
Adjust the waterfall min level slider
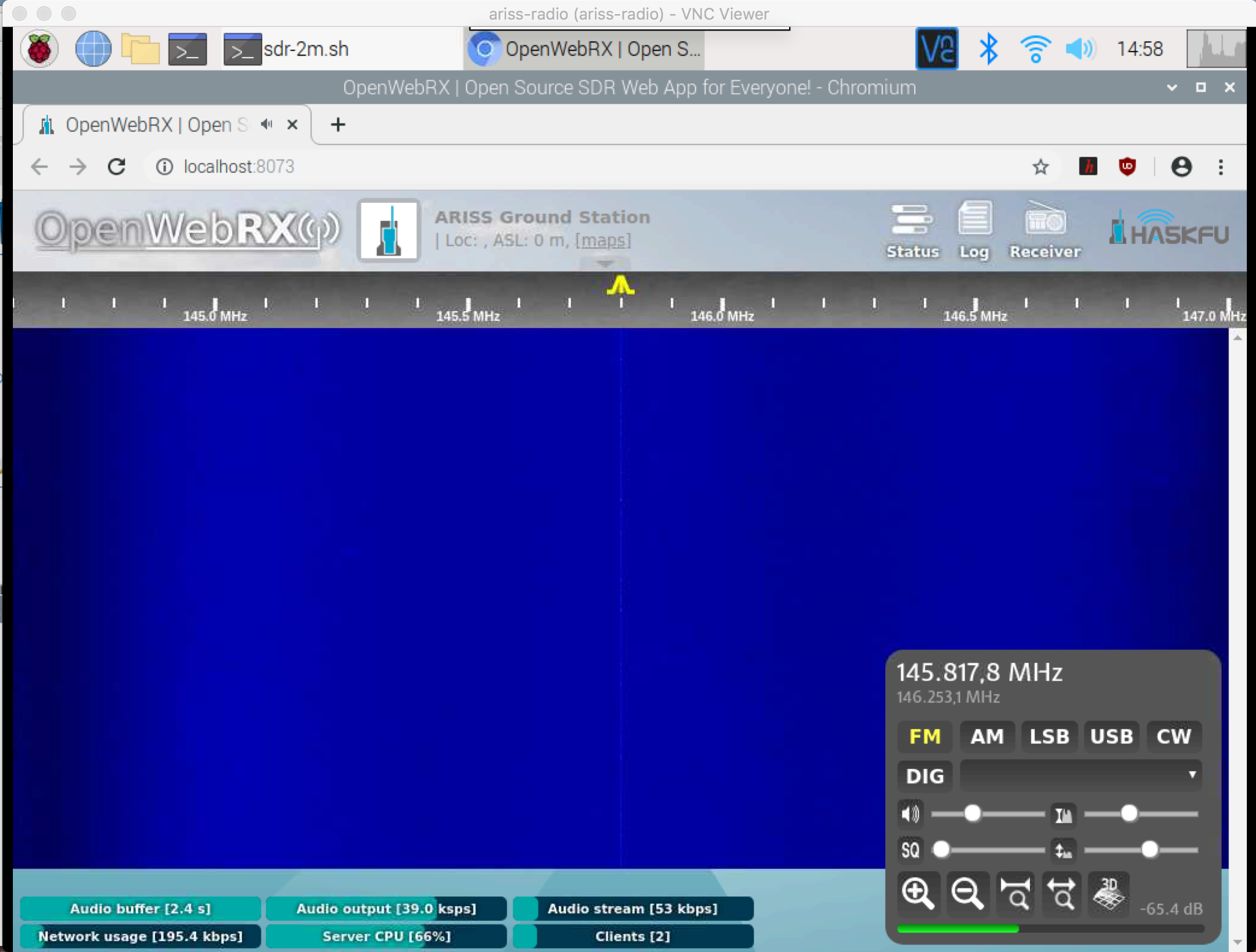click(x=1141, y=850)
